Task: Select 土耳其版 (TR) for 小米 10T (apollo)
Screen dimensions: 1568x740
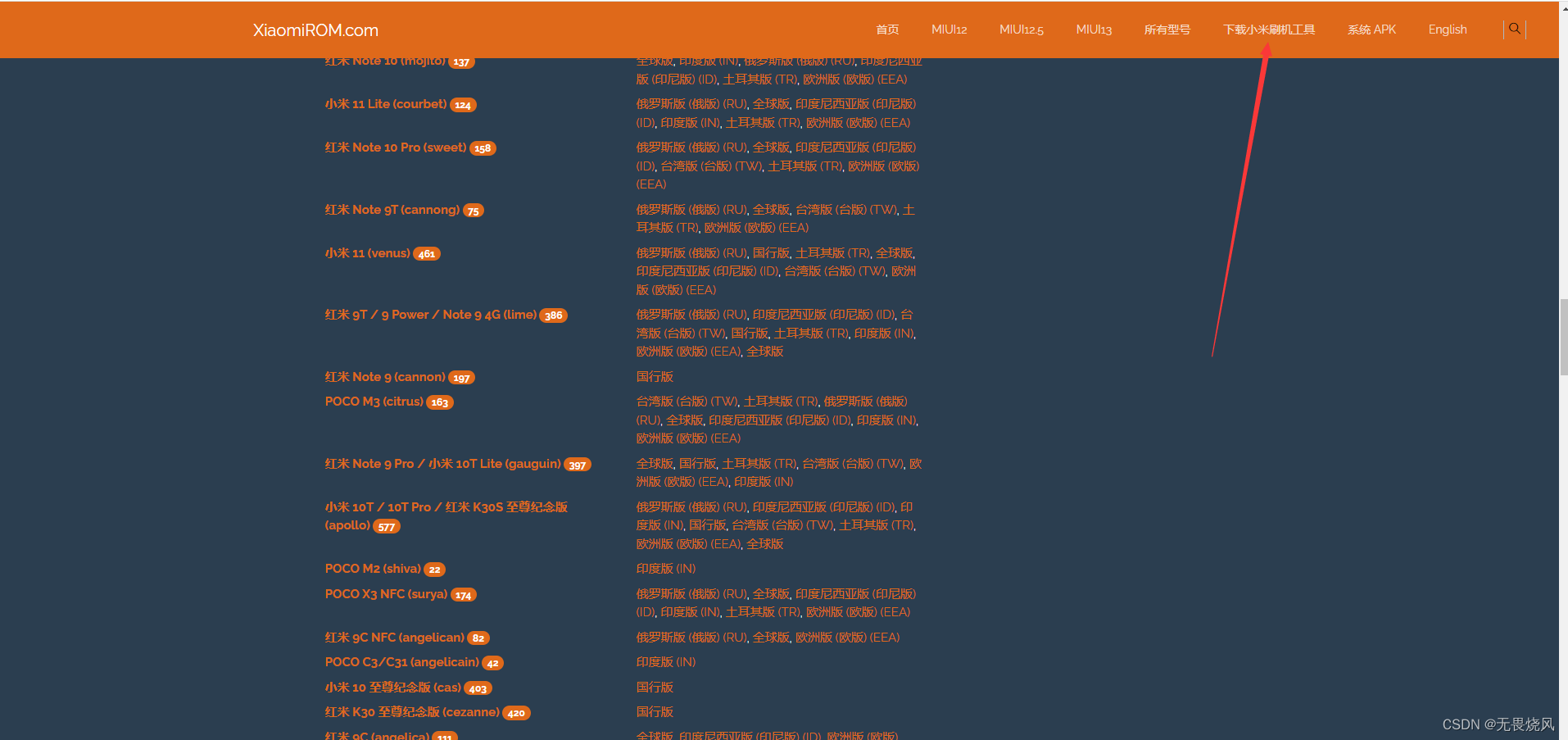Action: 876,525
